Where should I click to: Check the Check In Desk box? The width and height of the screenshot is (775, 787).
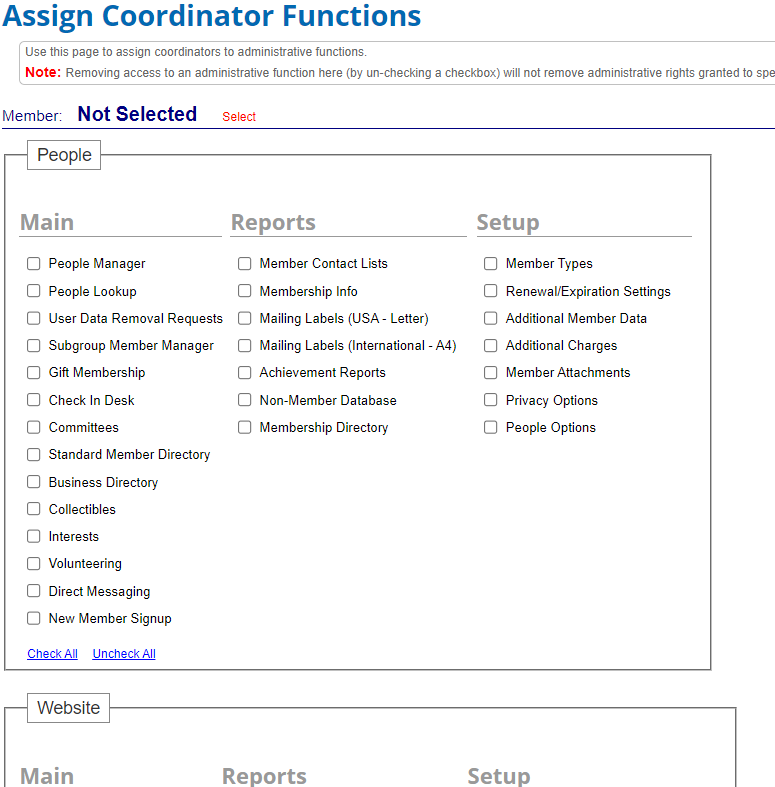(x=34, y=400)
